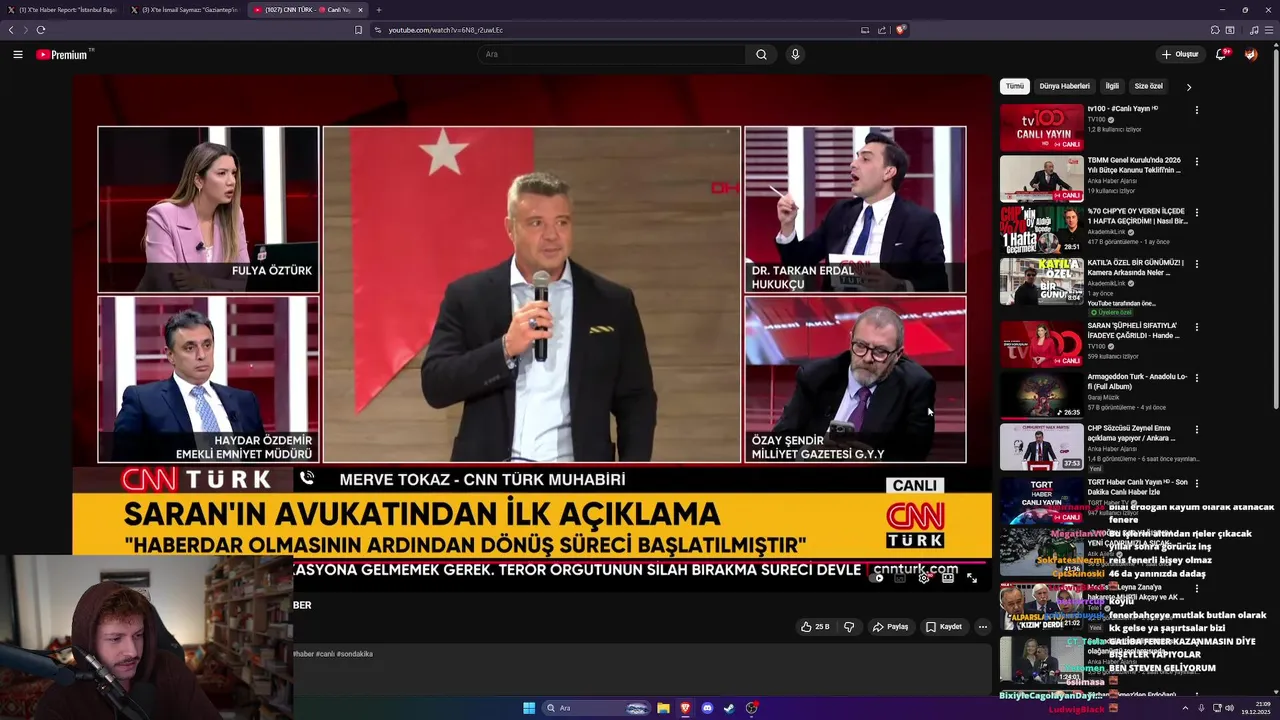Screen dimensions: 1280x720
Task: Switch to X'te Haber Report browser tab
Action: tap(63, 10)
